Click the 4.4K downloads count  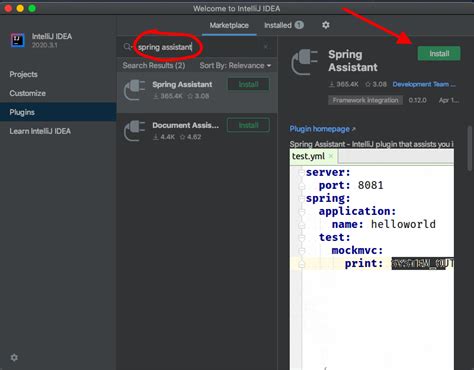click(164, 137)
